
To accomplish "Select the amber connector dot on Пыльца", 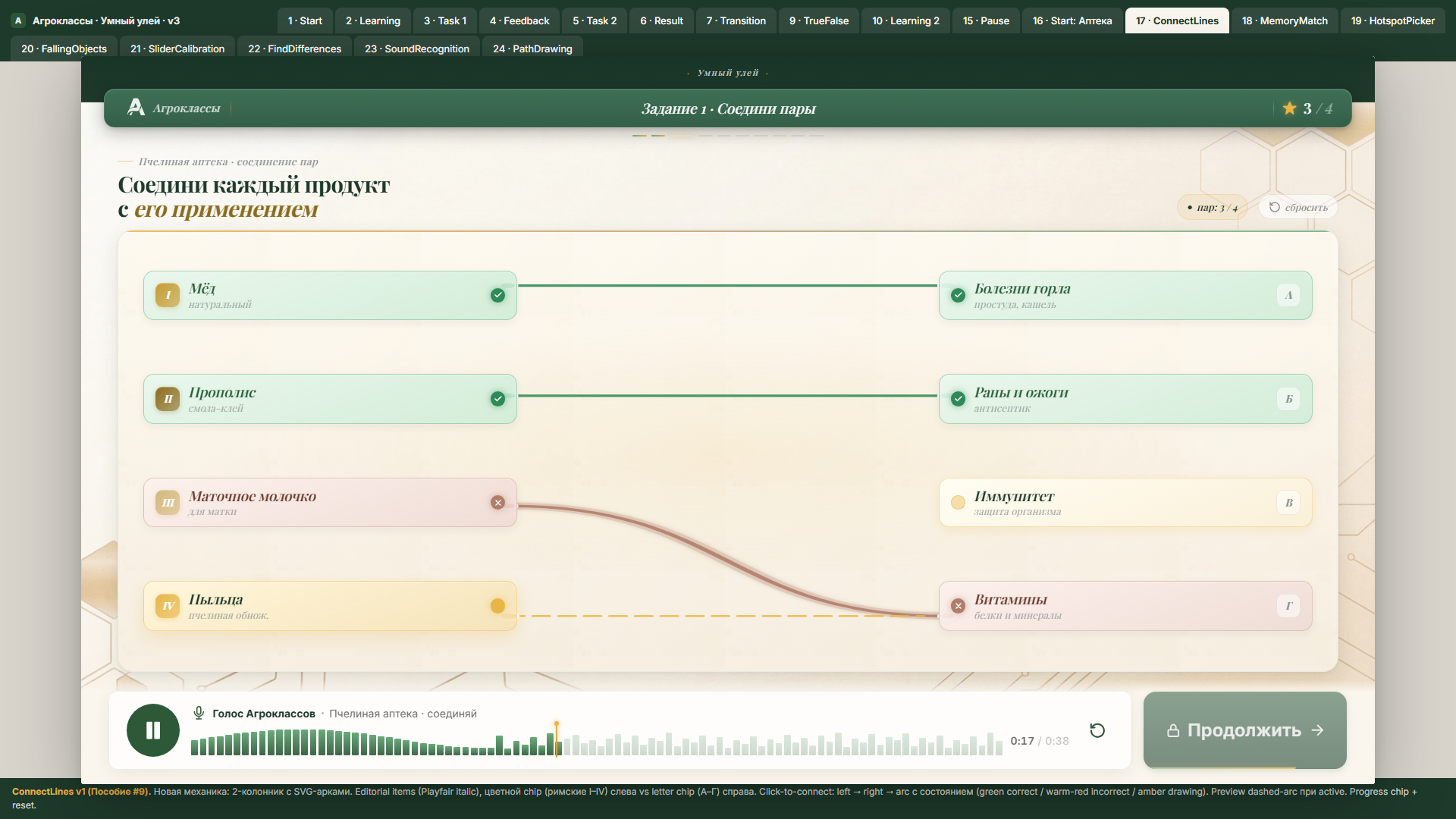I will coord(497,606).
